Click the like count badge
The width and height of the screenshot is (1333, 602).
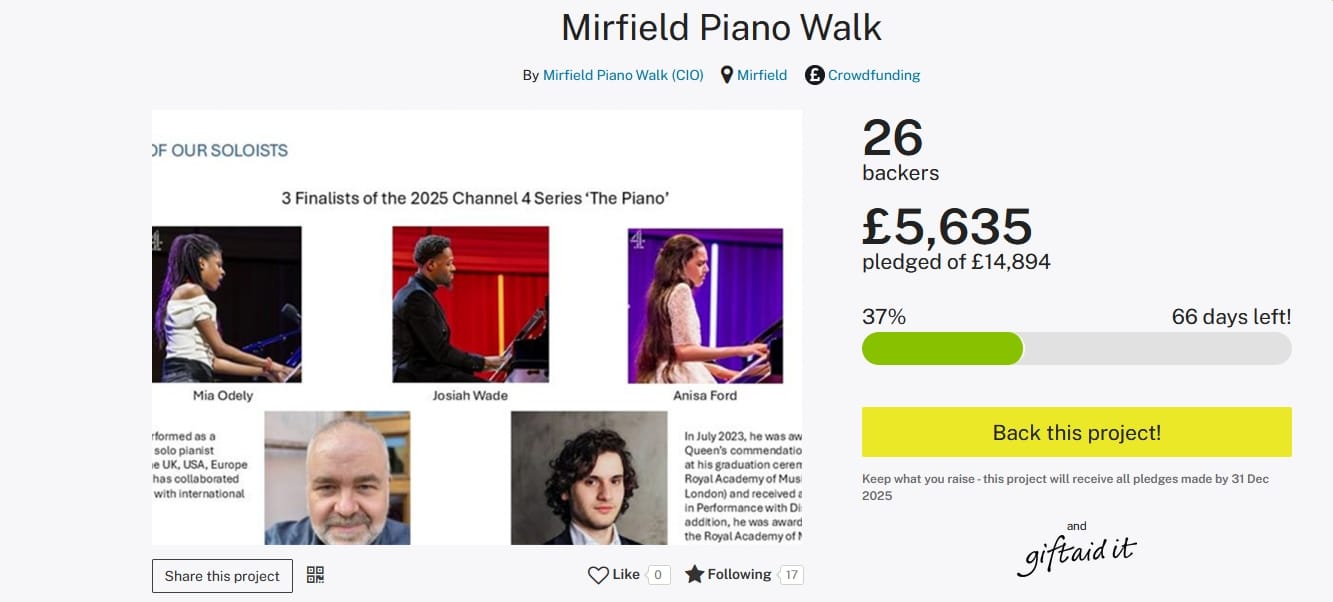[x=658, y=575]
